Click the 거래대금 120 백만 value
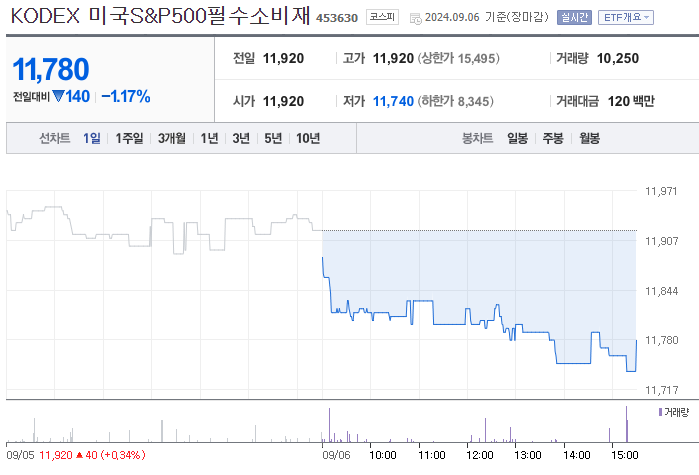Image resolution: width=699 pixels, height=475 pixels. pos(631,101)
